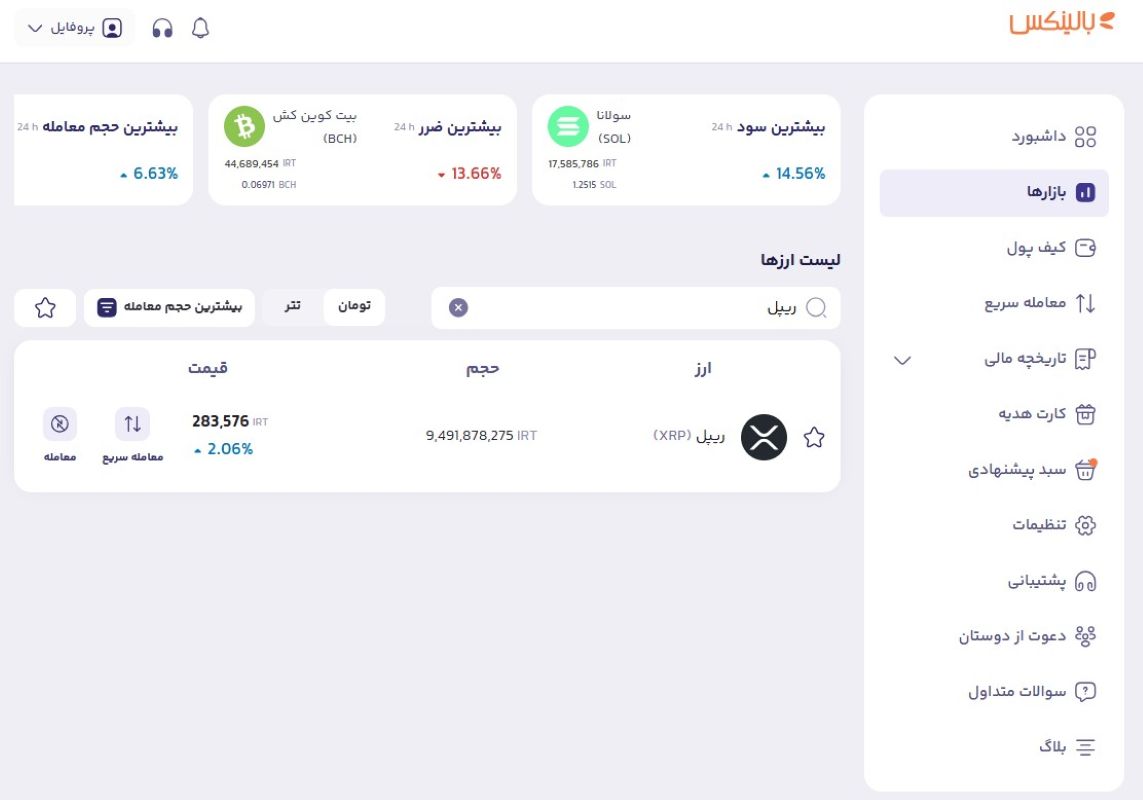This screenshot has width=1143, height=800.
Task: Click the gift card icon
Action: point(1085,414)
